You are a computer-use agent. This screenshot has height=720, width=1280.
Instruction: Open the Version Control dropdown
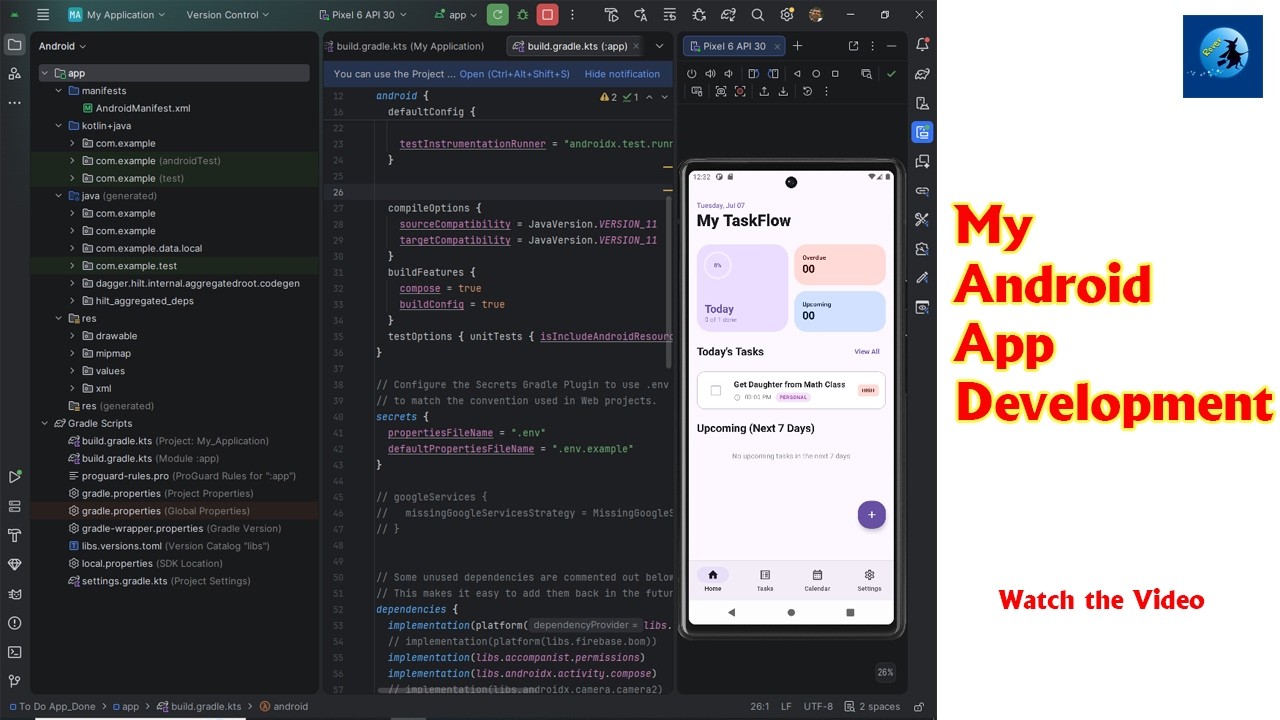tap(228, 15)
